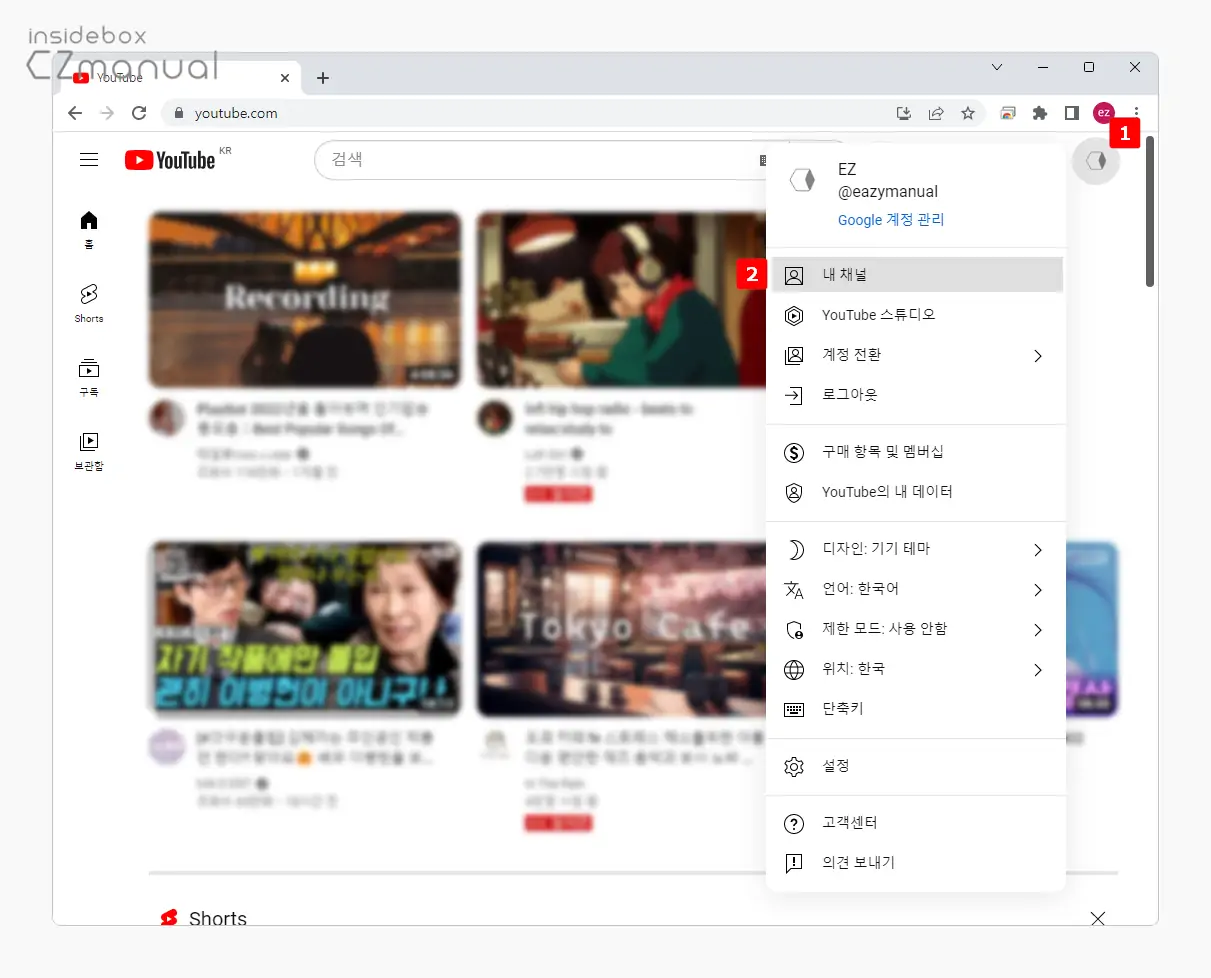1211x978 pixels.
Task: Open Chrome tab search chevron
Action: [997, 67]
